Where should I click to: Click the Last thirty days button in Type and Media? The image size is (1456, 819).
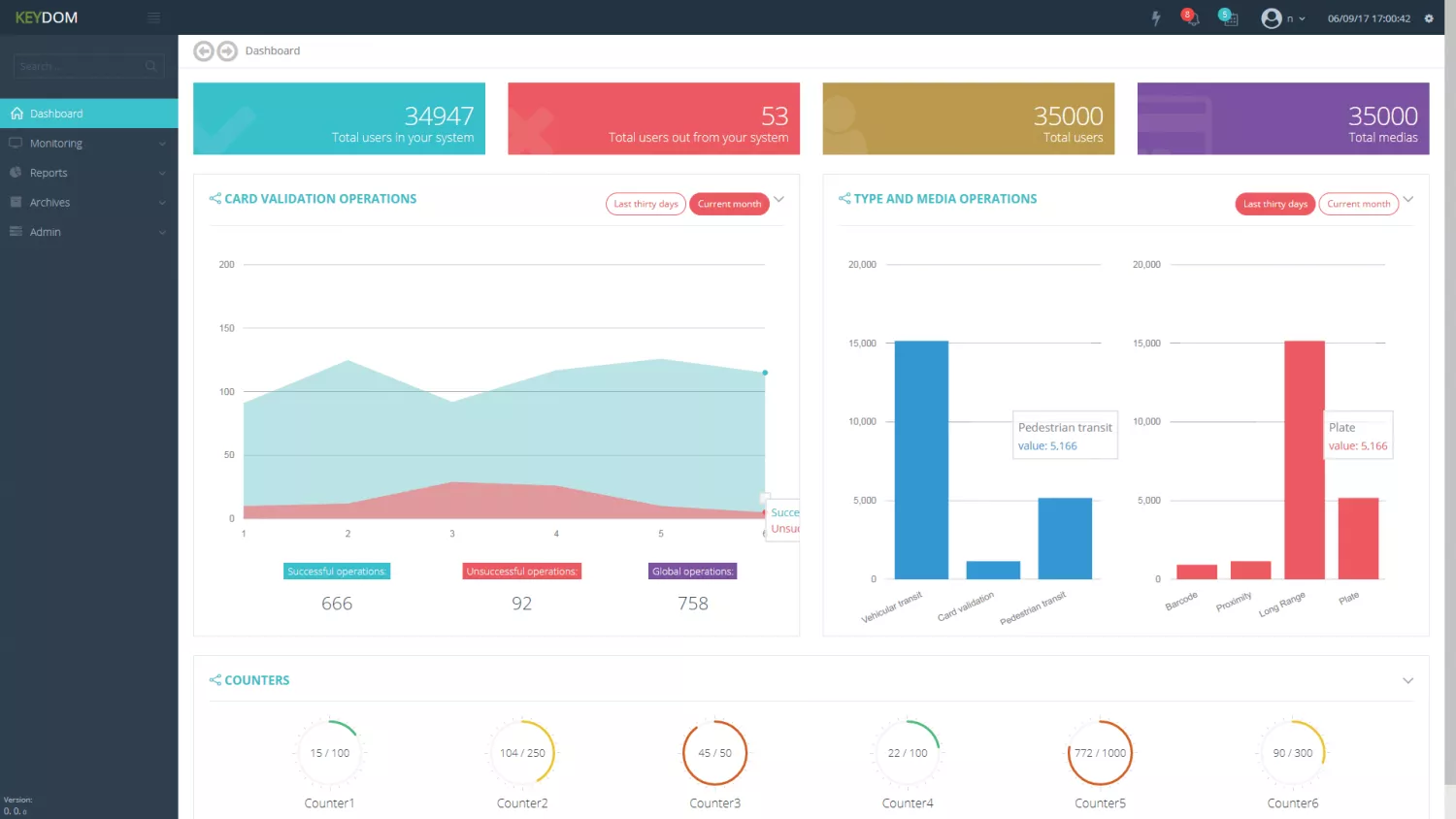(1275, 204)
